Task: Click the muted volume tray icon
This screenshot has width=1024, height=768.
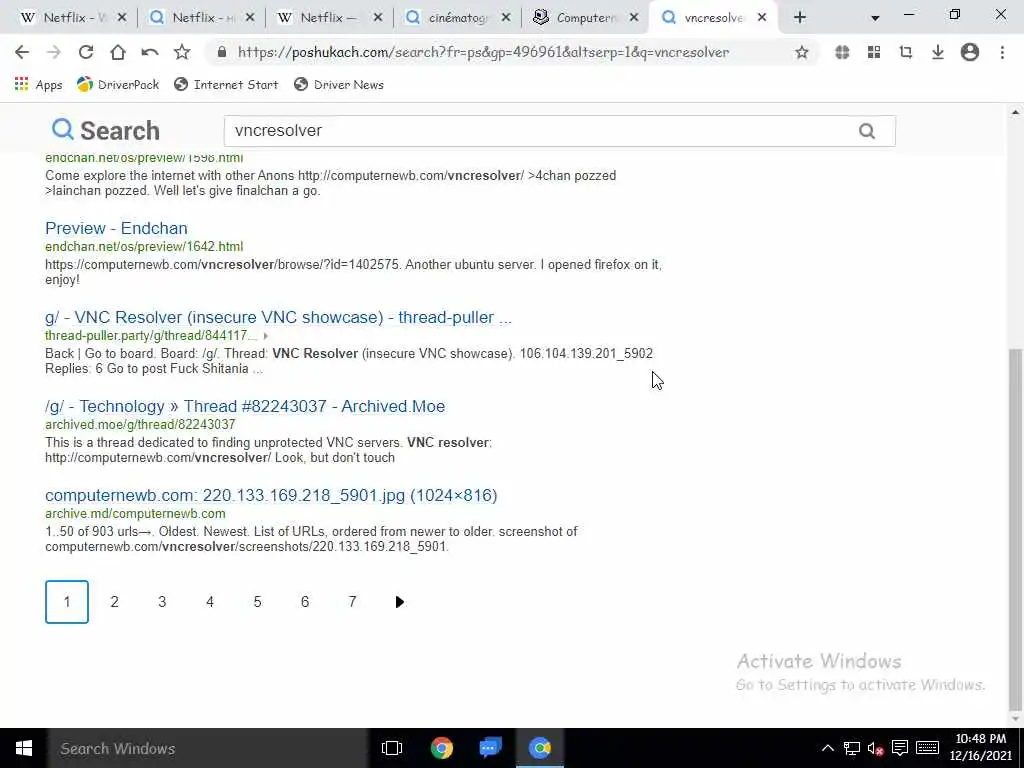Action: 876,748
